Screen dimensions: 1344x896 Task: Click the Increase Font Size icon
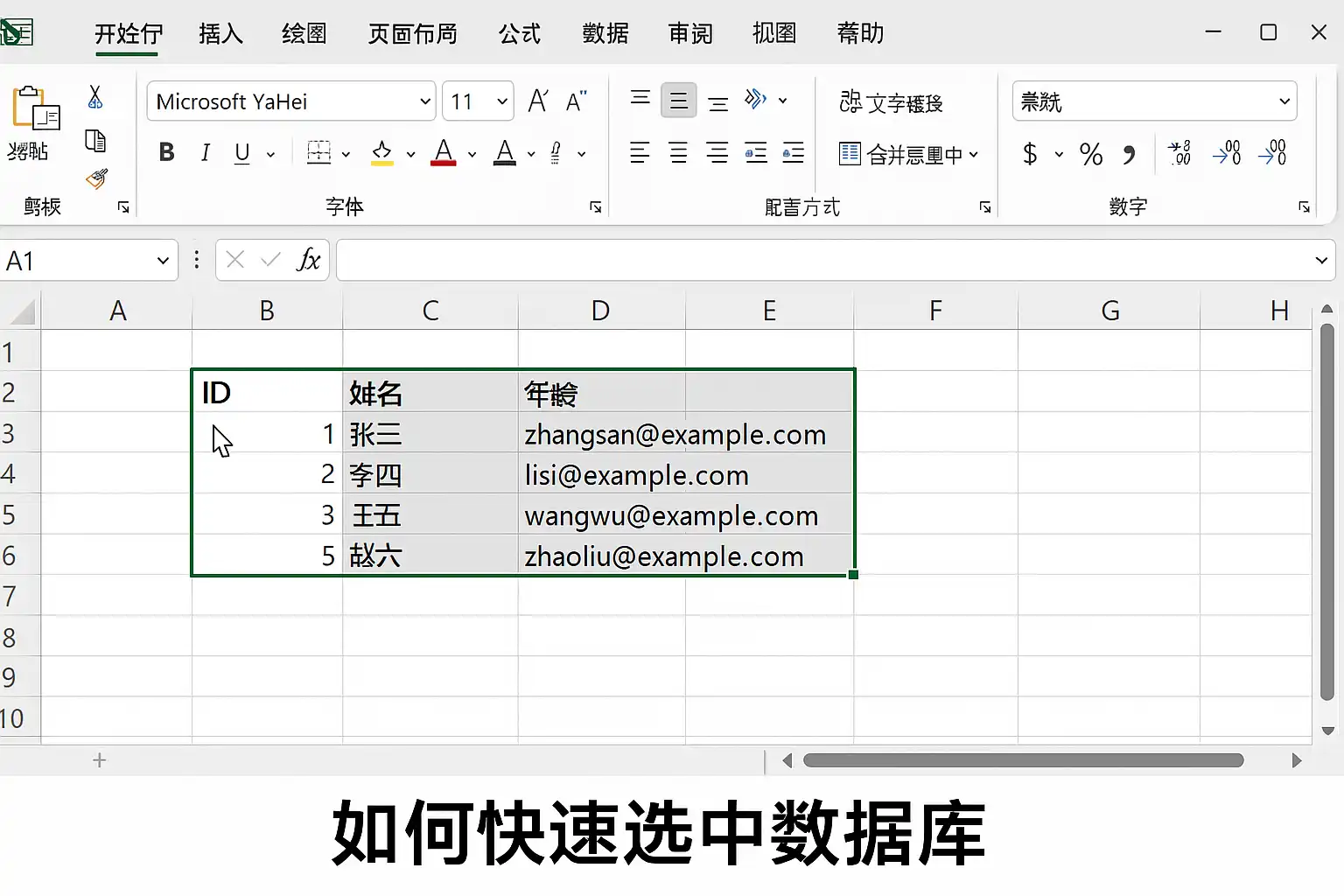point(538,101)
